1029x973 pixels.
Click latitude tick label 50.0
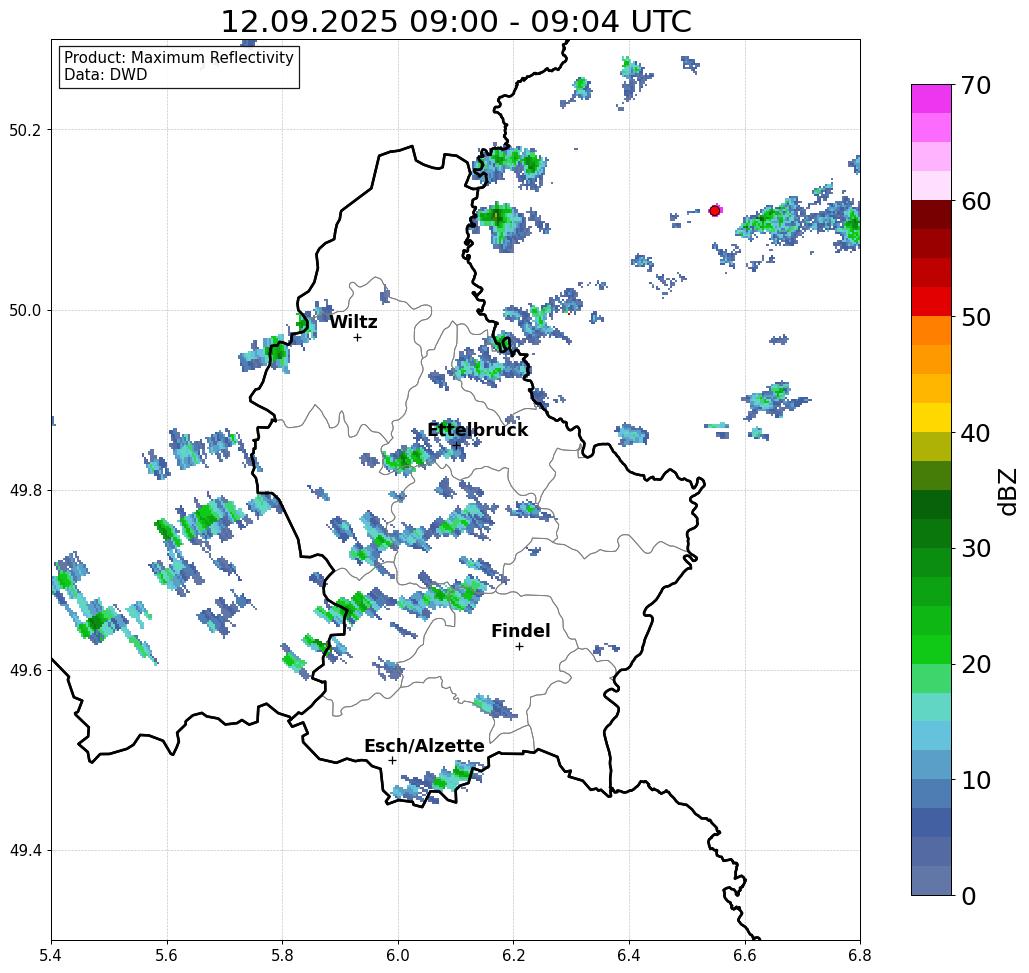25,310
